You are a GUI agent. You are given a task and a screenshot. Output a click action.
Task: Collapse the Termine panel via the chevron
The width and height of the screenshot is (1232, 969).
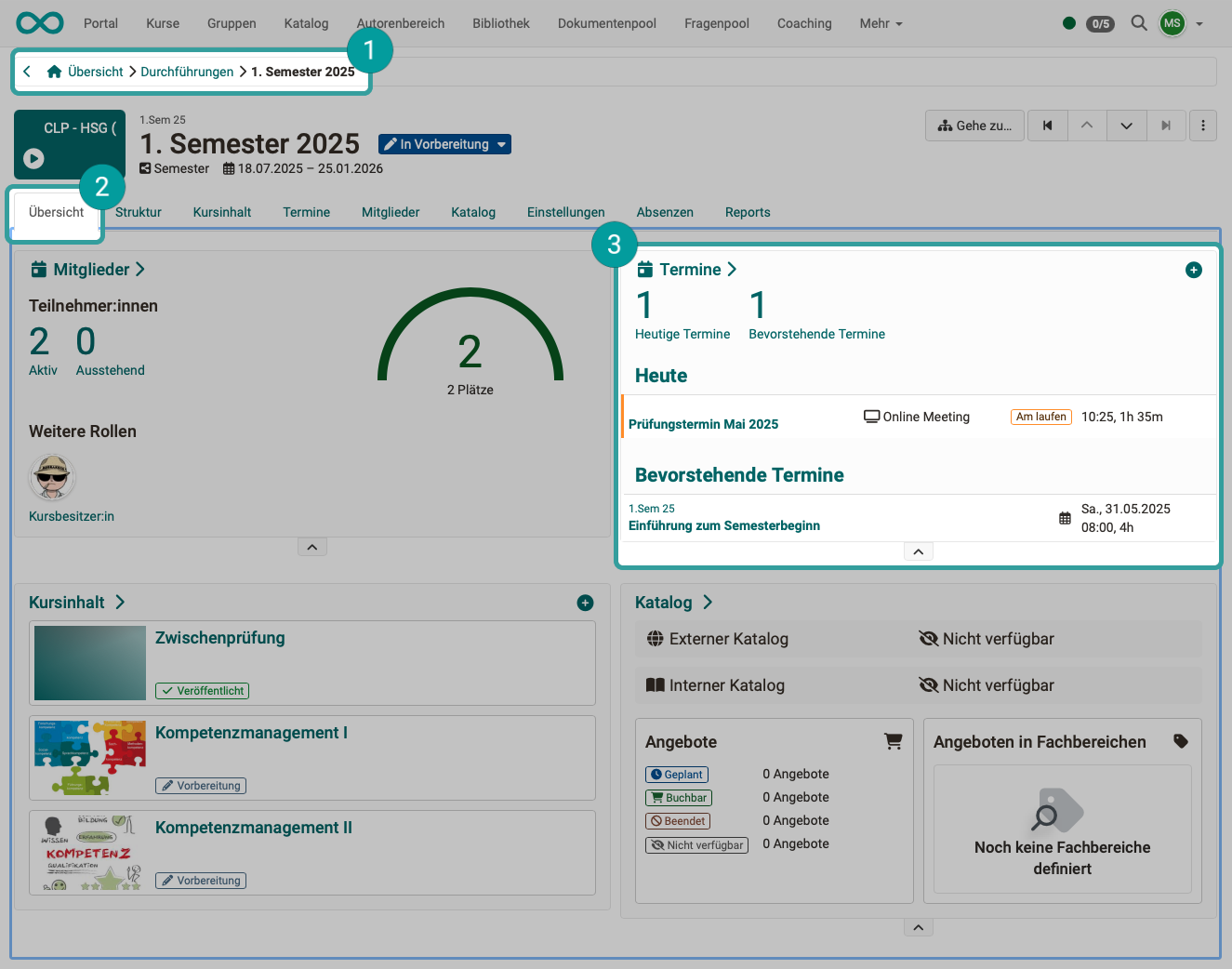918,551
